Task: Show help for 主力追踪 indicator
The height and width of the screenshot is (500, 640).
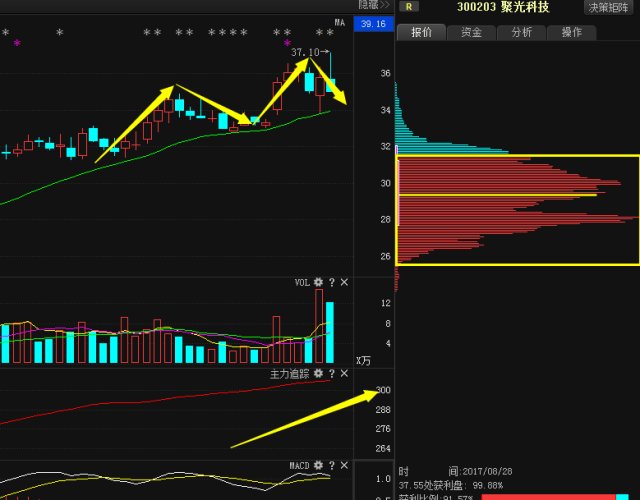Action: coord(331,373)
